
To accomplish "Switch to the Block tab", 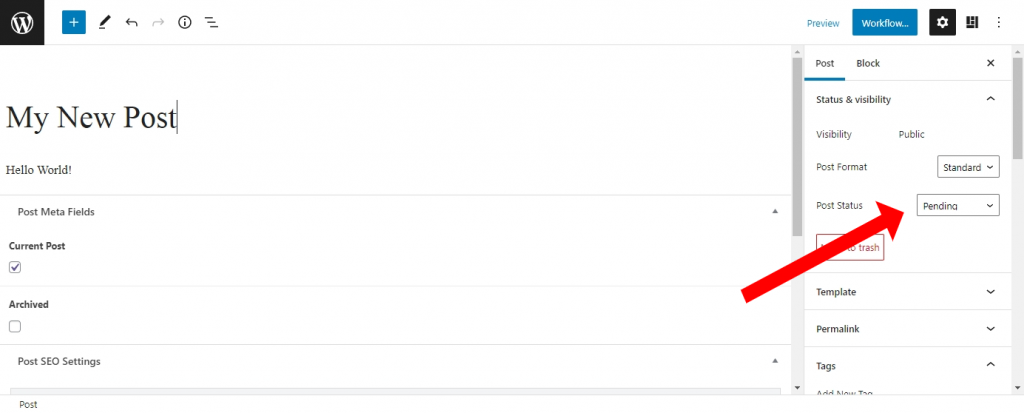I will [x=868, y=63].
